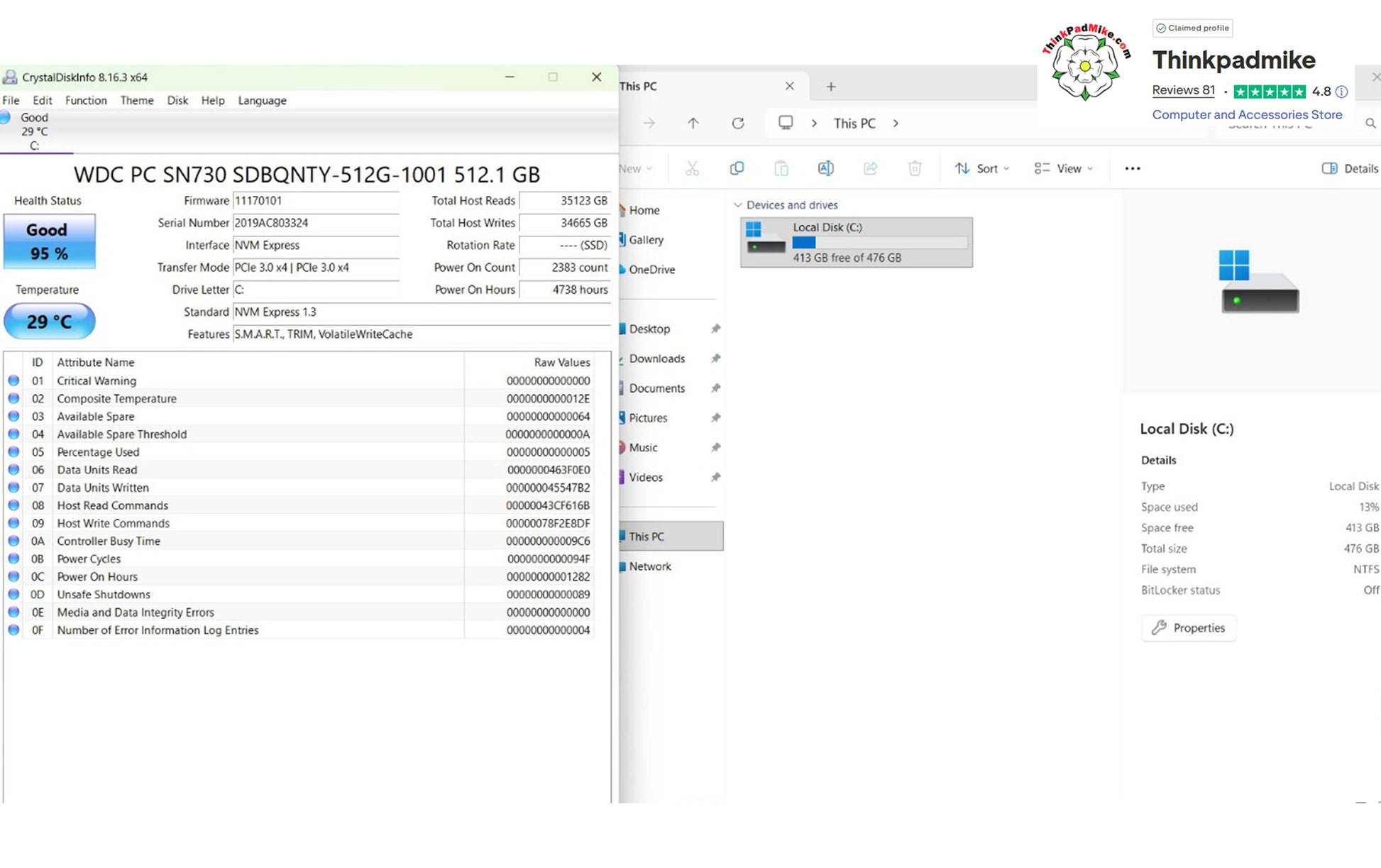Image resolution: width=1381 pixels, height=868 pixels.
Task: Open the Sort dropdown
Action: tap(981, 168)
